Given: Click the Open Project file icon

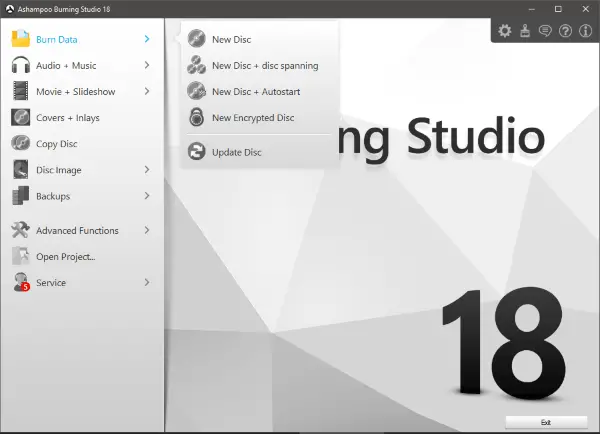Looking at the screenshot, I should coord(21,256).
